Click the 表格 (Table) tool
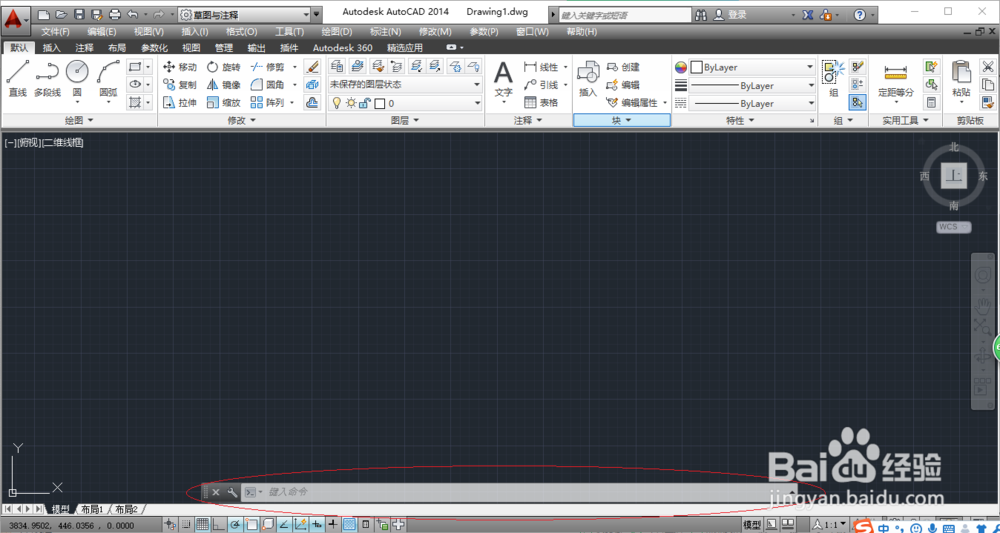Viewport: 1000px width, 533px height. (541, 102)
